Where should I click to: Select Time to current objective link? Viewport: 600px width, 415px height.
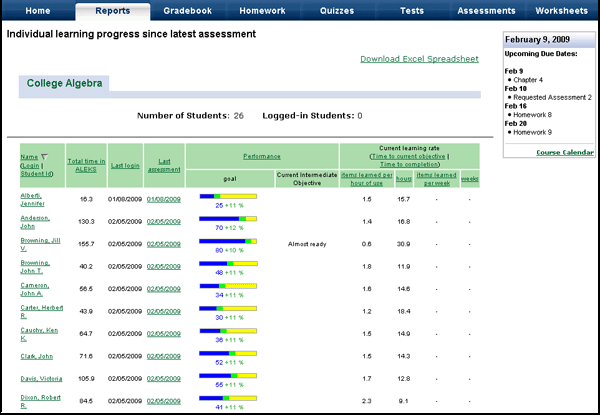pyautogui.click(x=408, y=156)
